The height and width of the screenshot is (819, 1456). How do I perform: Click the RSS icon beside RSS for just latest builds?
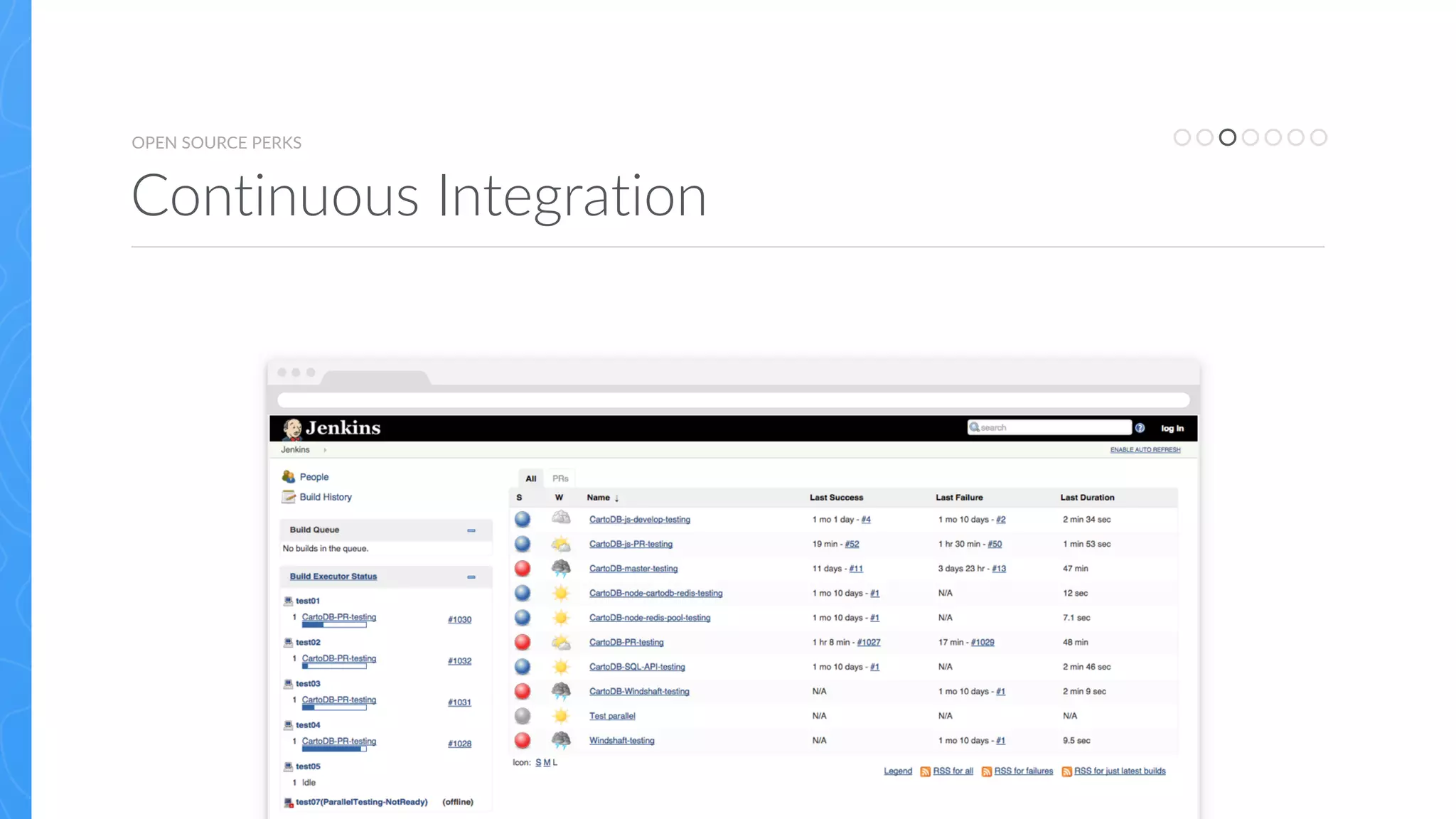pos(1066,771)
